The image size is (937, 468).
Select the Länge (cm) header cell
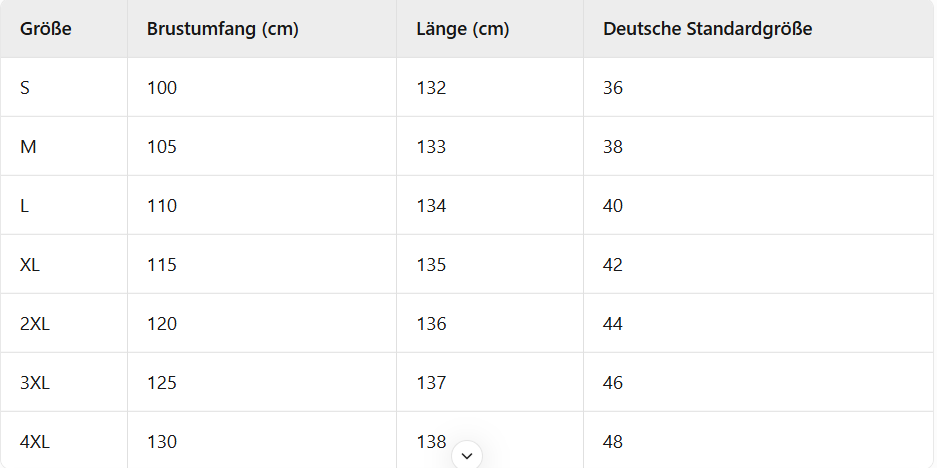pos(463,29)
